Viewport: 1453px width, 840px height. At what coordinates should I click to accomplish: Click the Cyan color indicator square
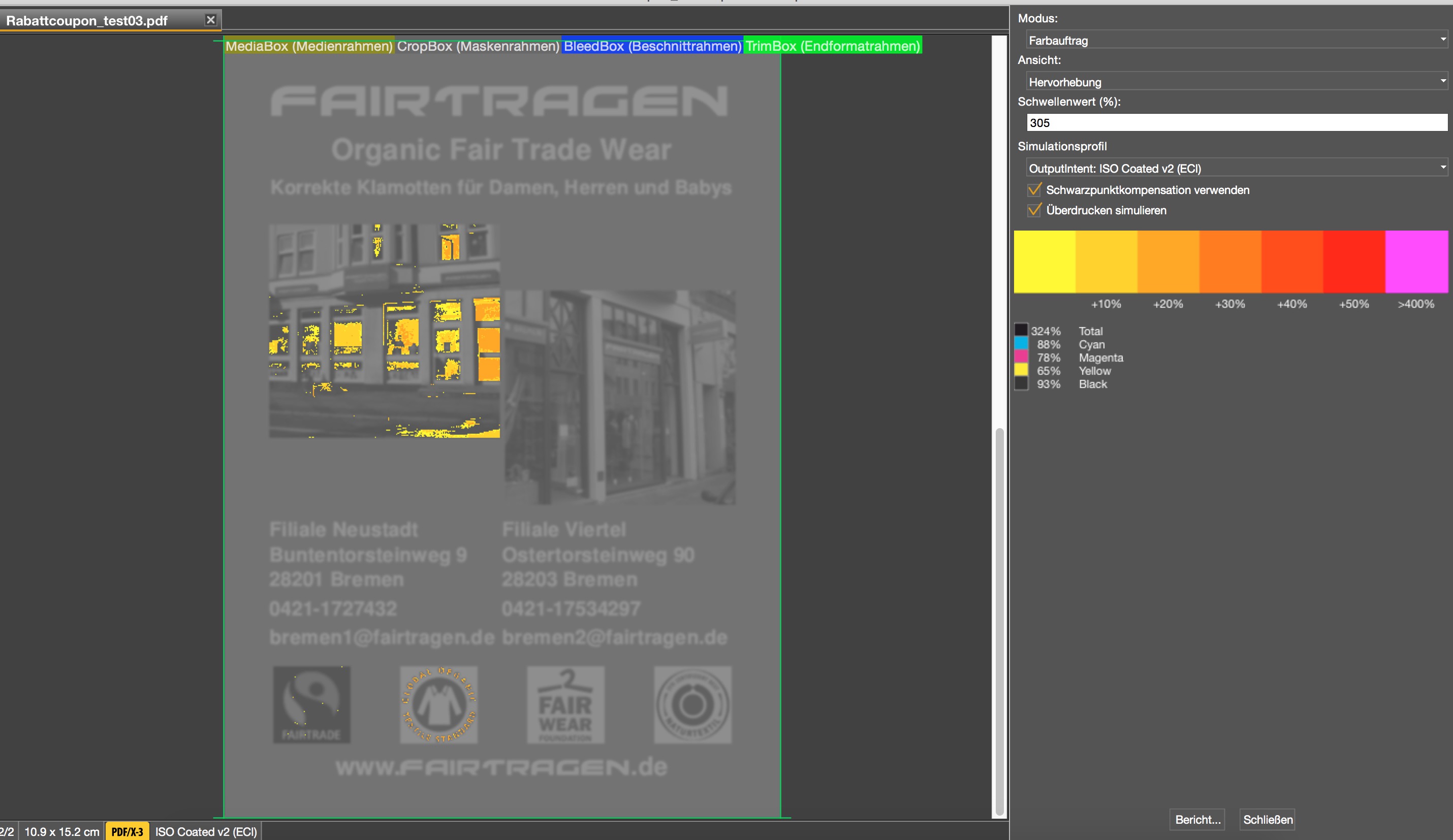pyautogui.click(x=1021, y=344)
